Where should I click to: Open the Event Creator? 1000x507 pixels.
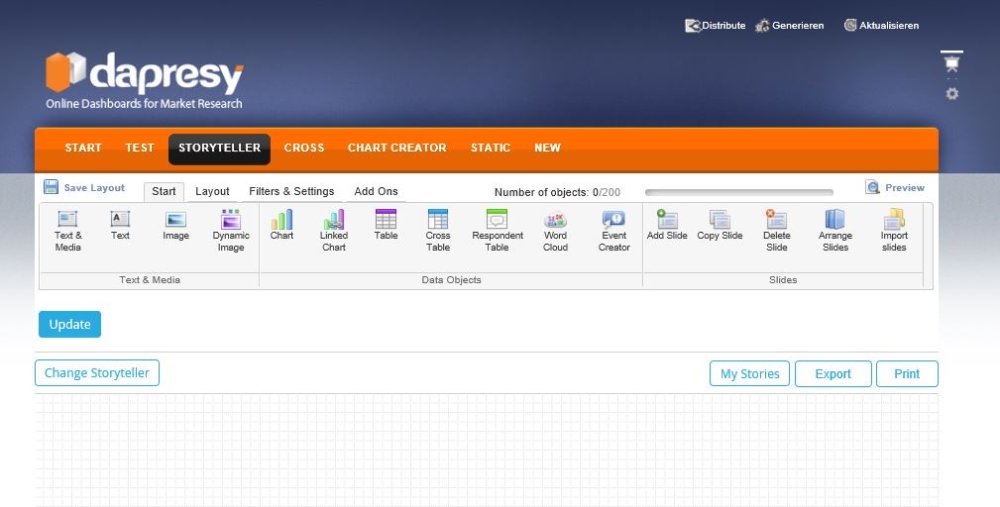614,231
